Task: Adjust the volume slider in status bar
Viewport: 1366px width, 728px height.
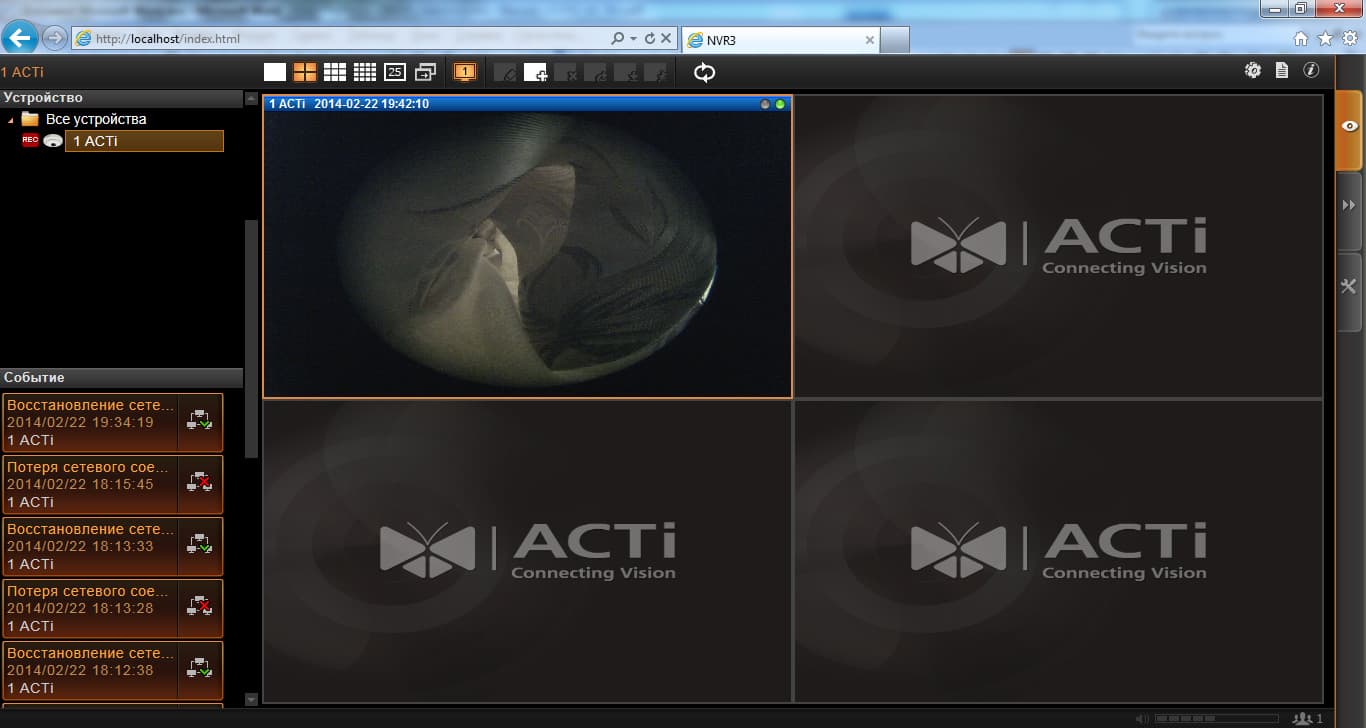Action: (1216, 719)
